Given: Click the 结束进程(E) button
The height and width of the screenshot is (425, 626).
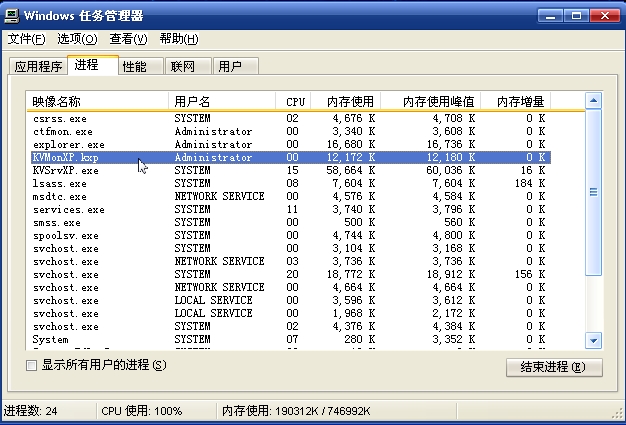Looking at the screenshot, I should 554,367.
